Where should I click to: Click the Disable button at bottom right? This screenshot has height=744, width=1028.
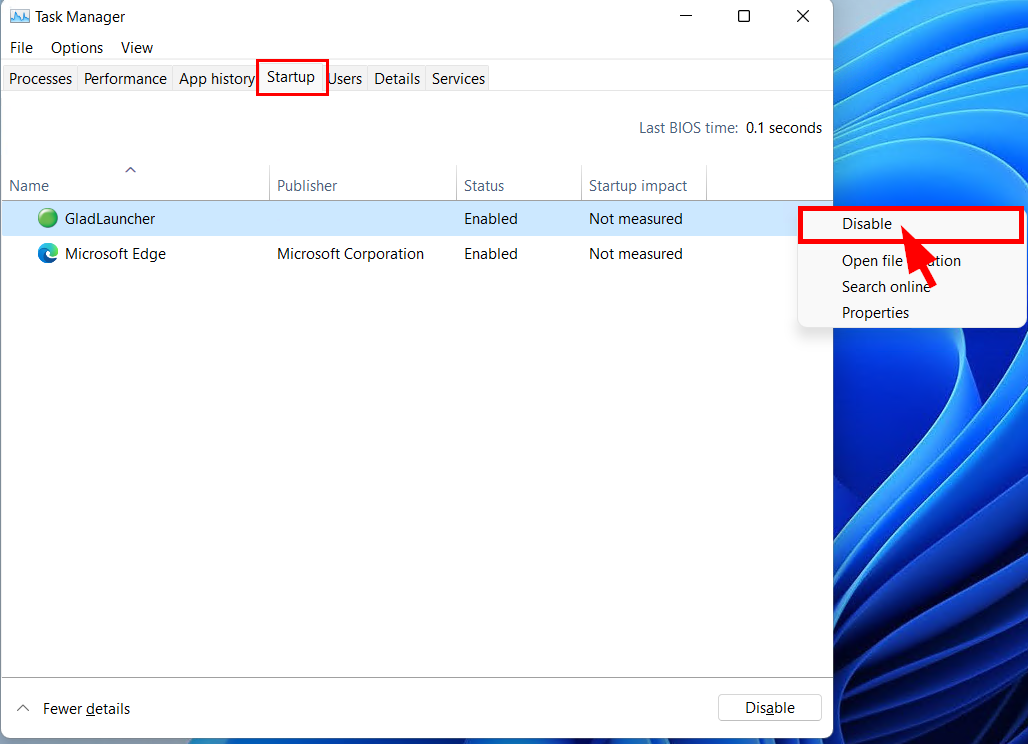click(x=770, y=708)
